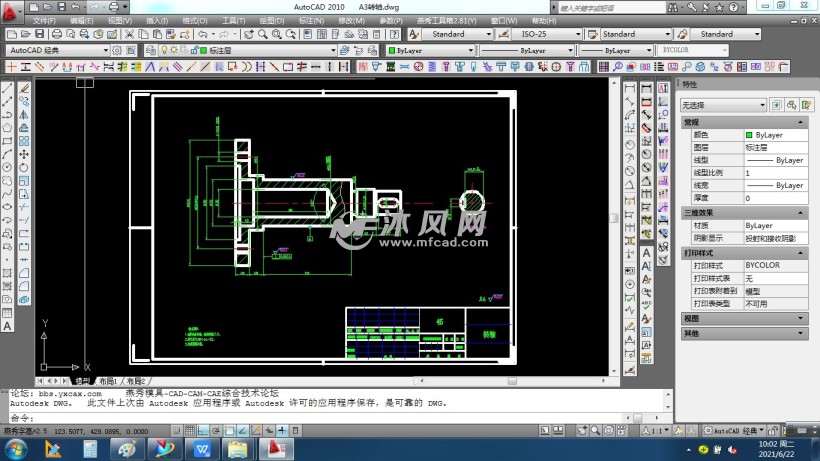The height and width of the screenshot is (461, 820).
Task: Click the binoculars search icon
Action: pos(673,7)
